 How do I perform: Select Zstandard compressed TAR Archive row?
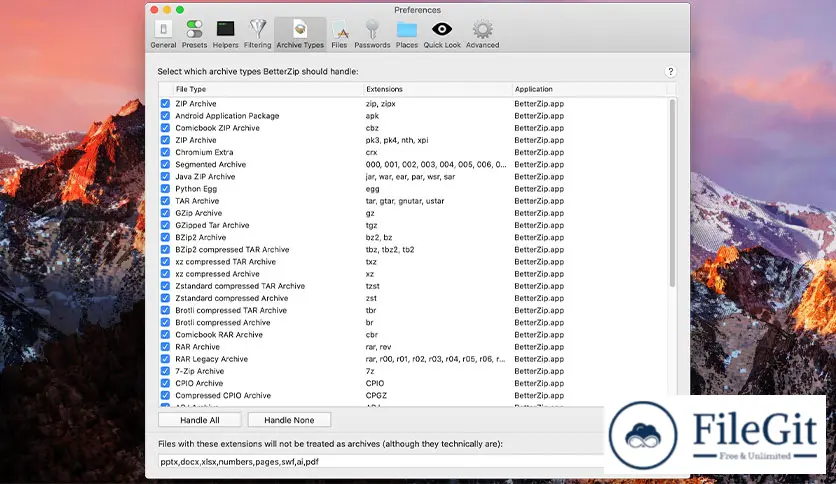pyautogui.click(x=414, y=286)
